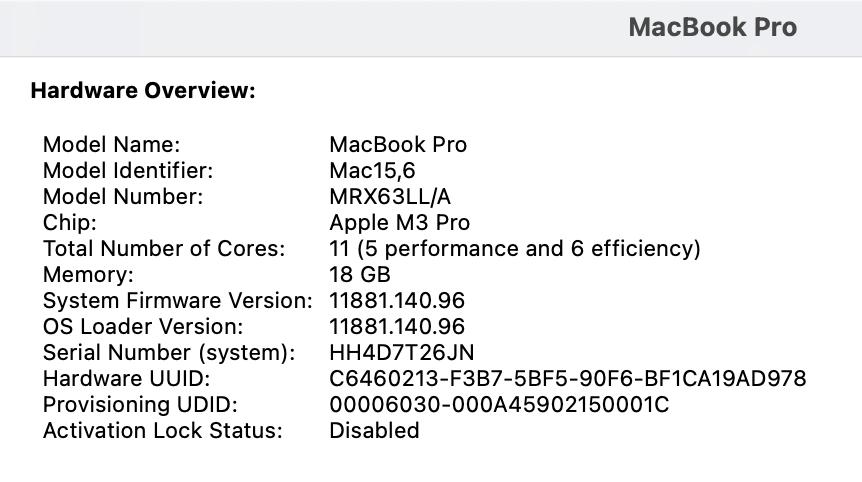
Task: Select the serial number HH4D7T26JN
Action: (401, 352)
